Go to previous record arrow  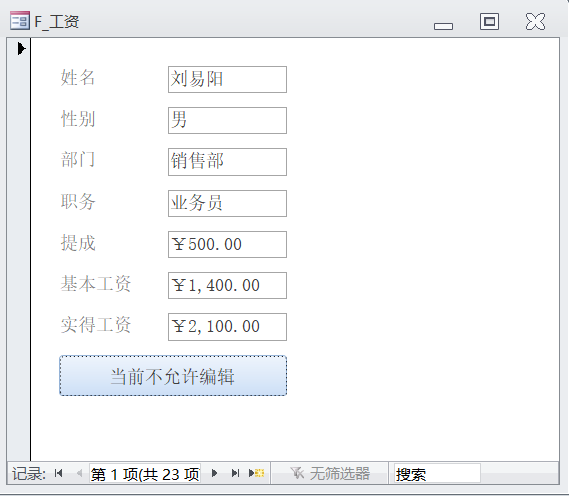(x=79, y=473)
